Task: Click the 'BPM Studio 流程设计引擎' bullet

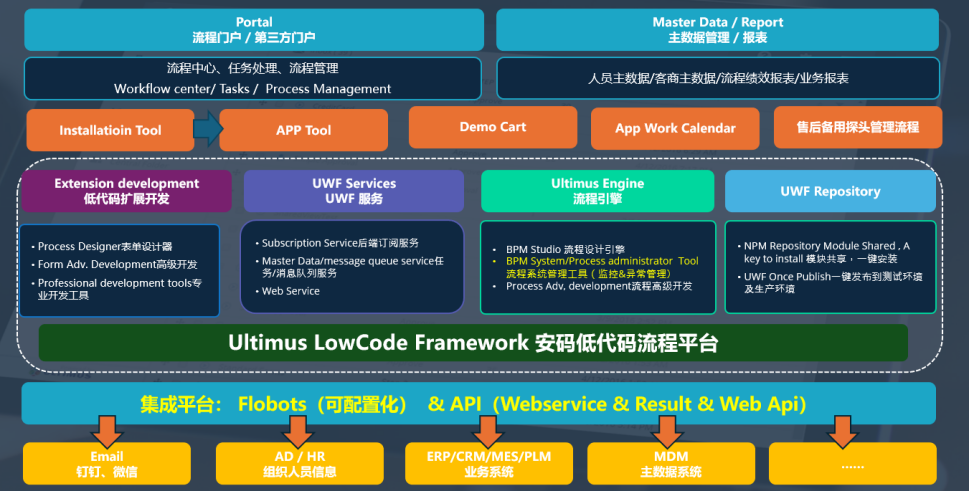Action: (x=559, y=249)
